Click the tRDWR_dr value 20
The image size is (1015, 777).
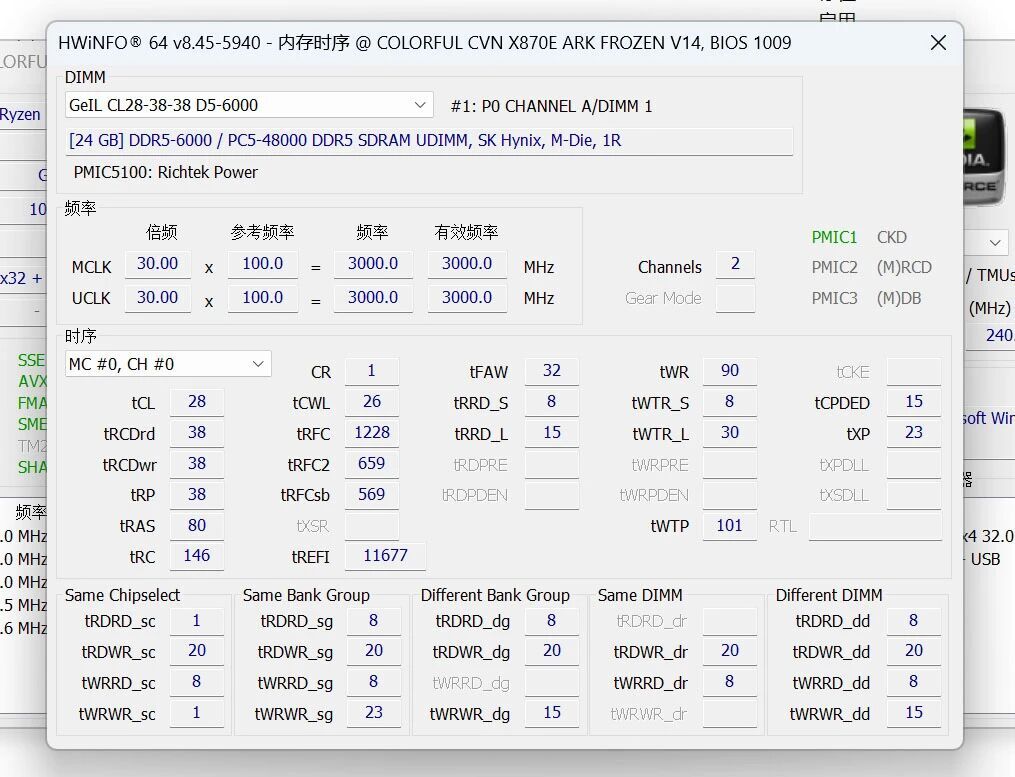(730, 651)
